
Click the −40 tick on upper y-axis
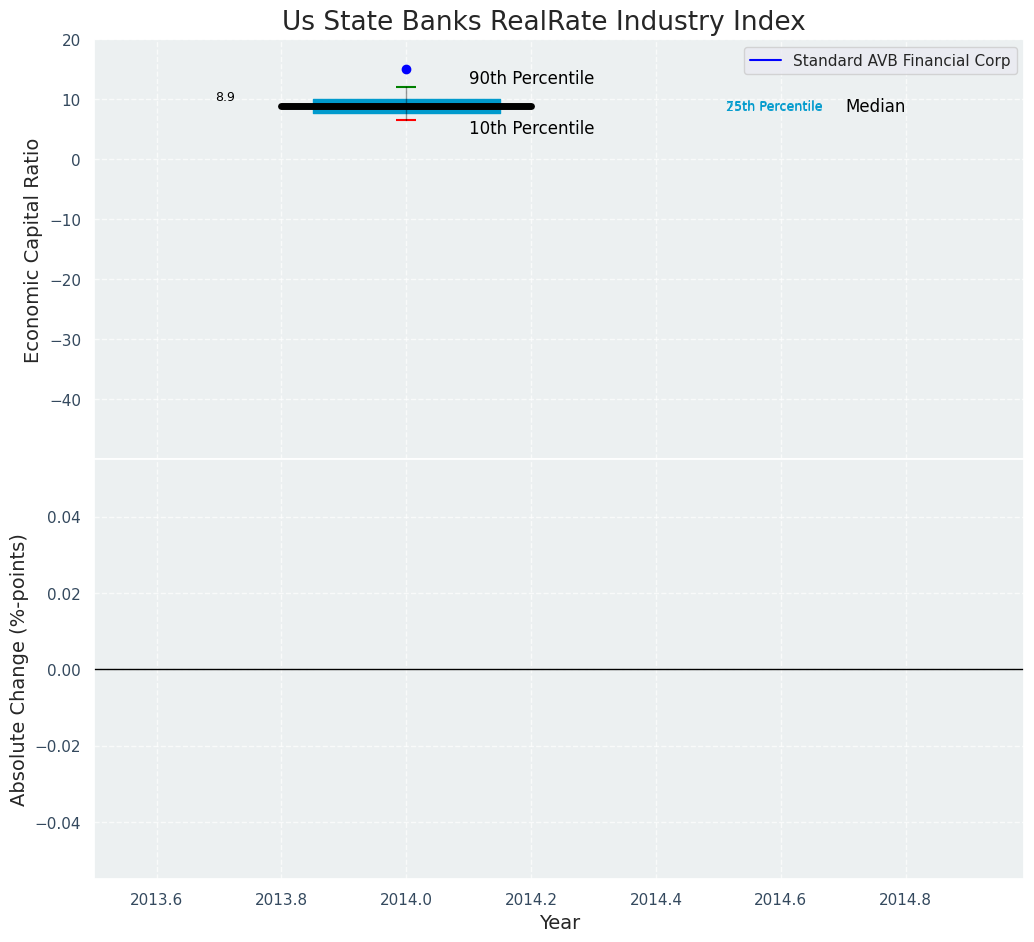click(x=63, y=400)
